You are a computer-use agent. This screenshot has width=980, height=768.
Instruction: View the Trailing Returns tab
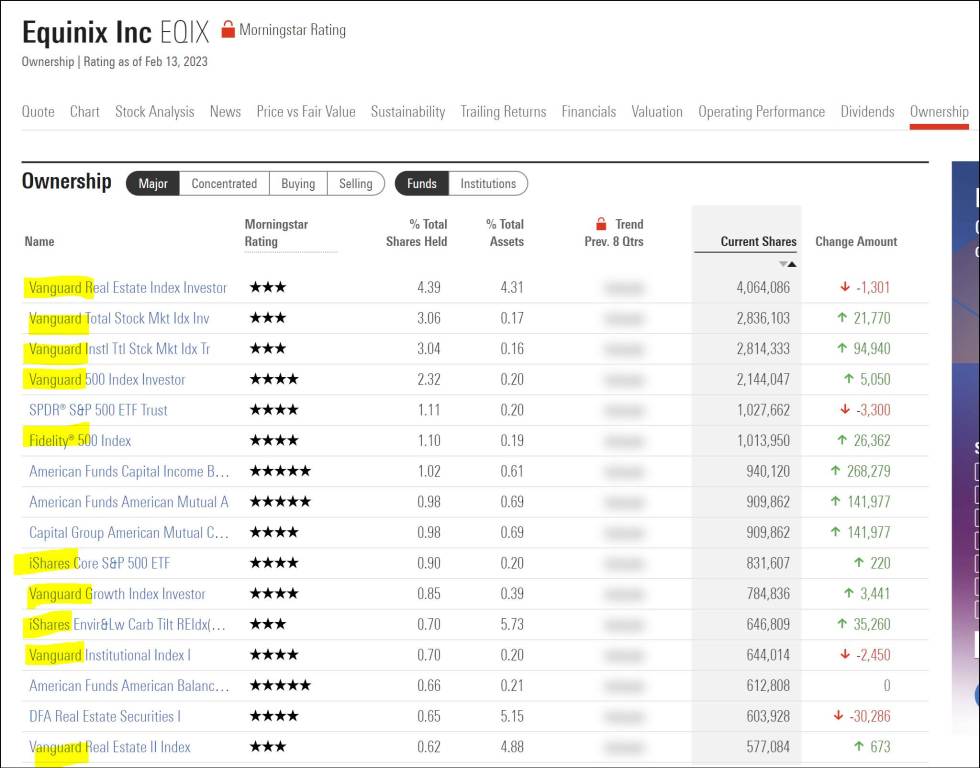503,112
